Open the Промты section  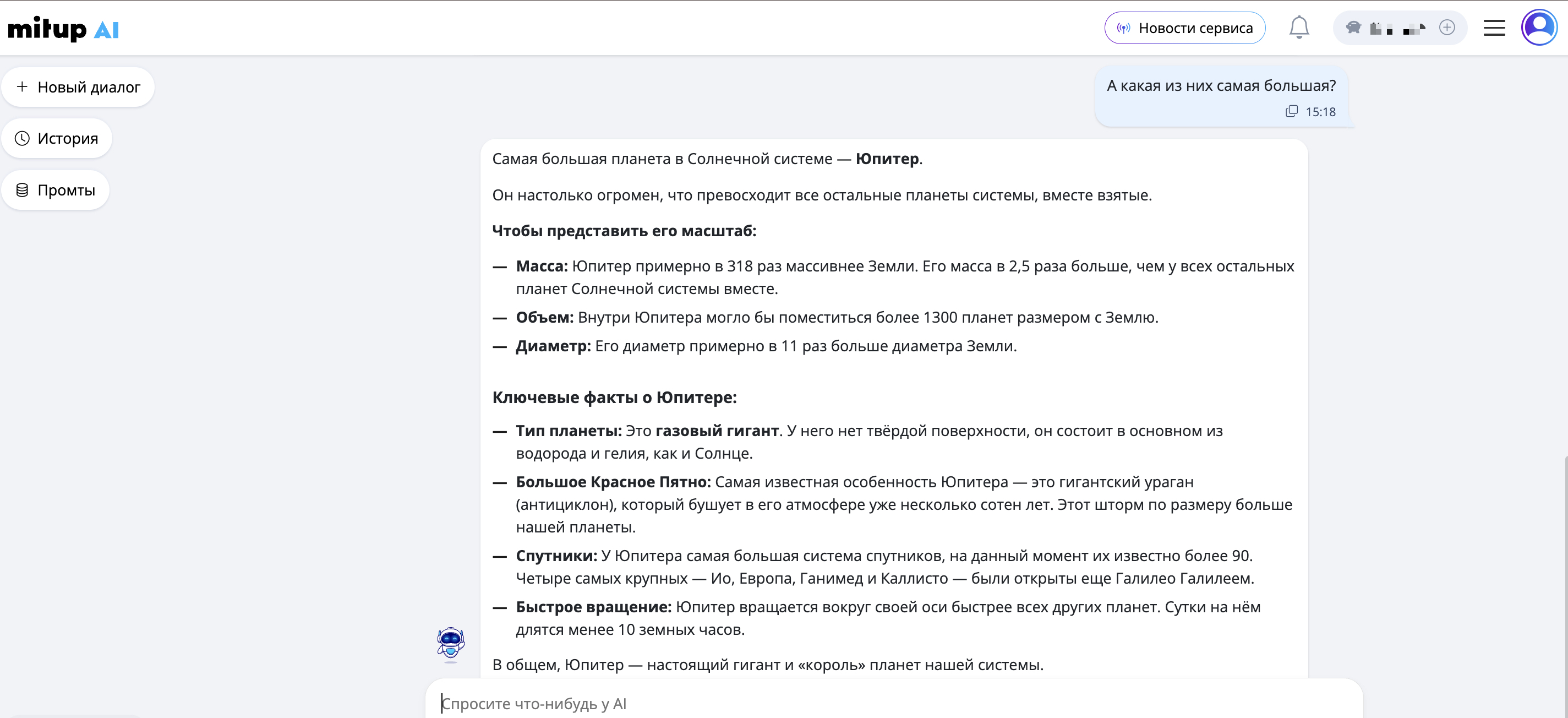tap(56, 190)
